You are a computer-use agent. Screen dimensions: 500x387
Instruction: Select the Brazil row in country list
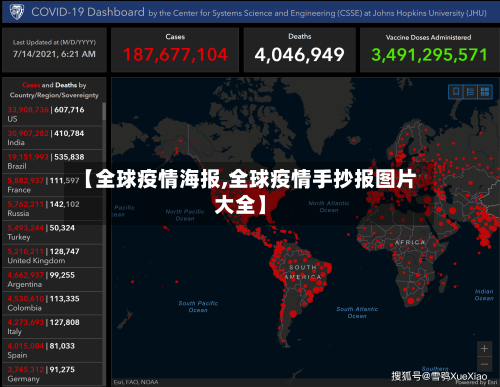[x=52, y=161]
